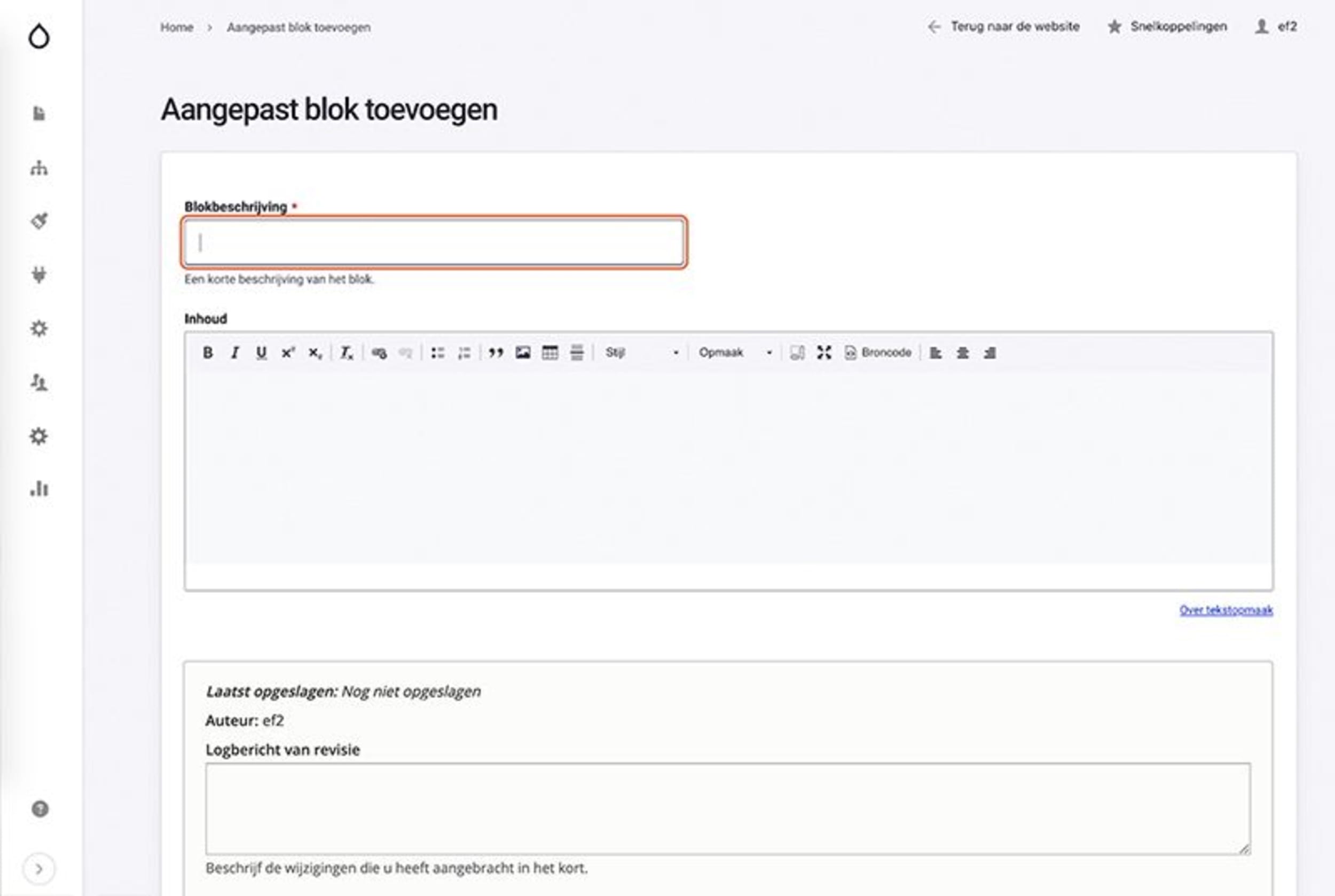Toggle italic formatting in the editor
This screenshot has width=1335, height=896.
234,352
